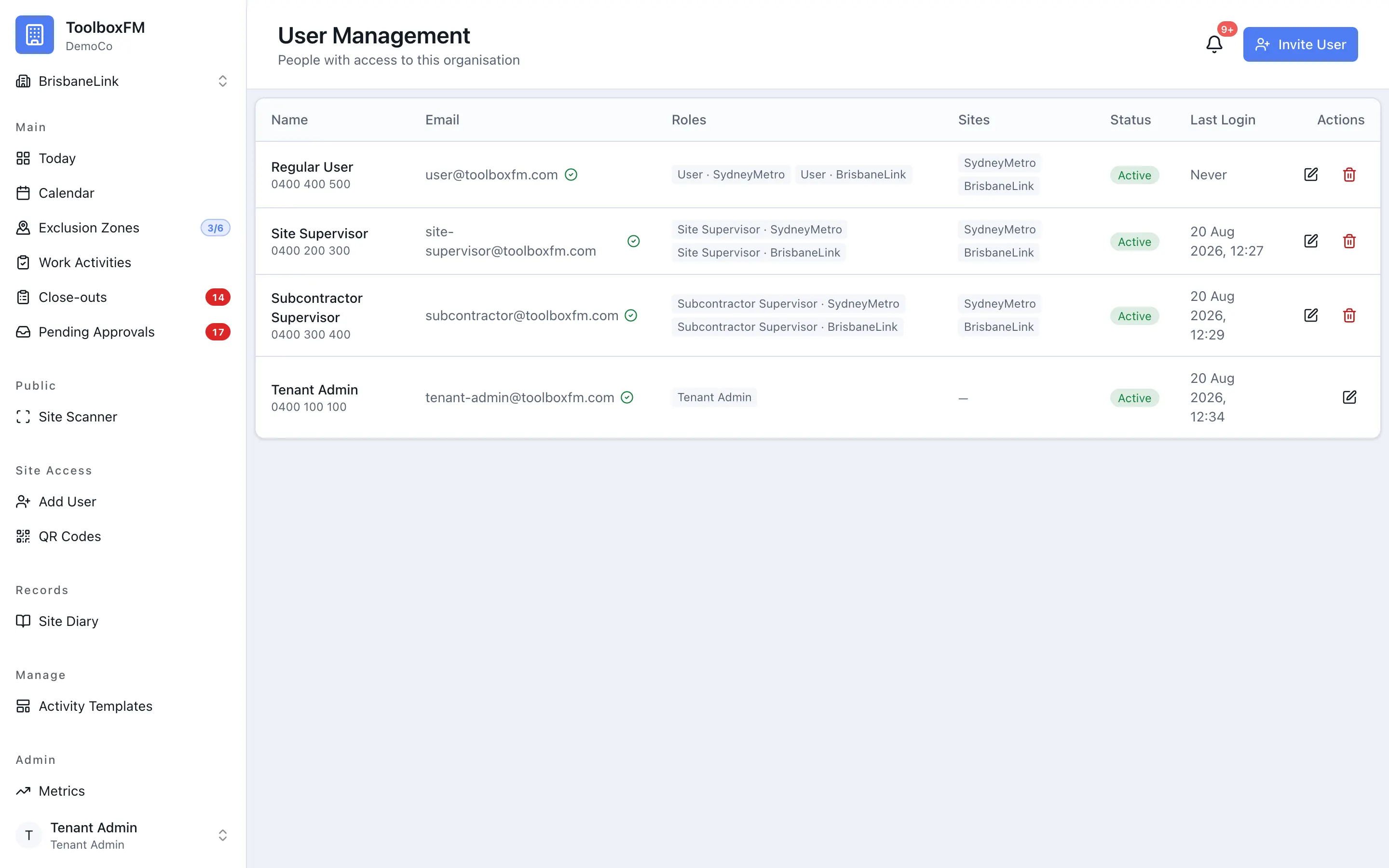Click the subcontractor@toolboxfm.com email
The height and width of the screenshot is (868, 1389).
point(522,315)
